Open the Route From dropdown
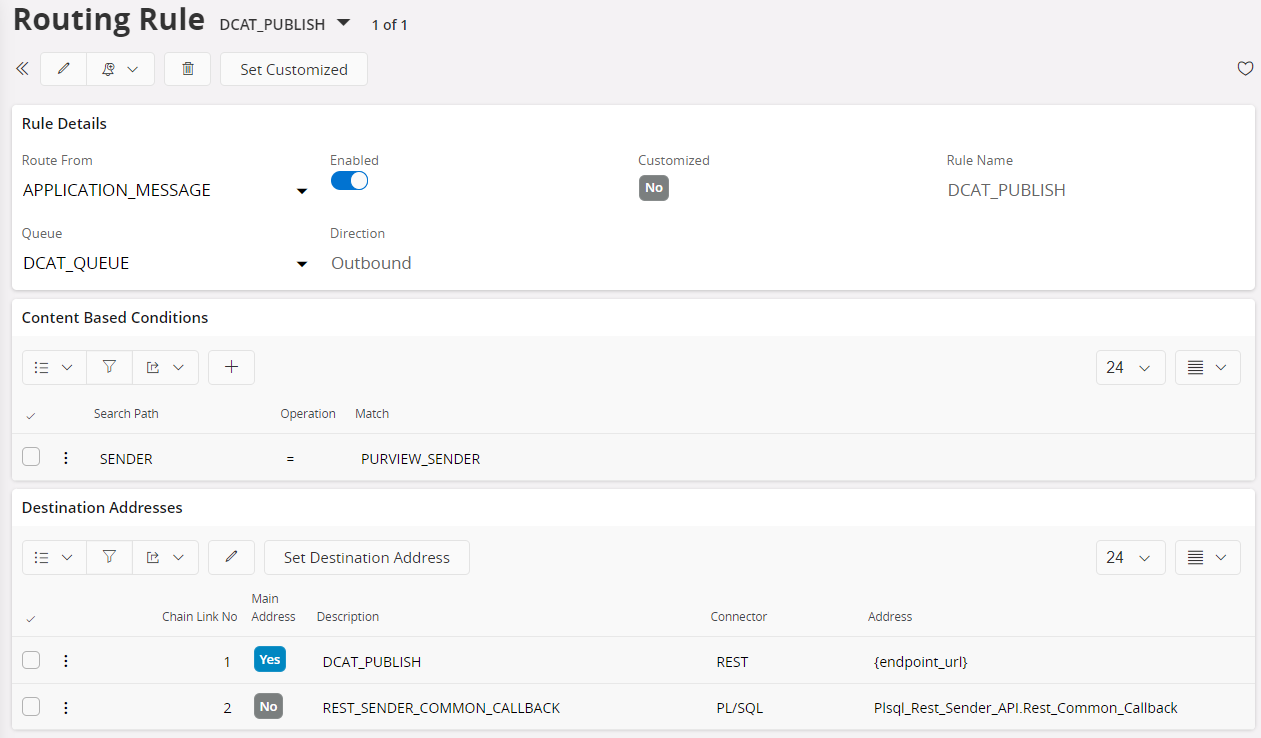The height and width of the screenshot is (738, 1261). click(x=301, y=191)
